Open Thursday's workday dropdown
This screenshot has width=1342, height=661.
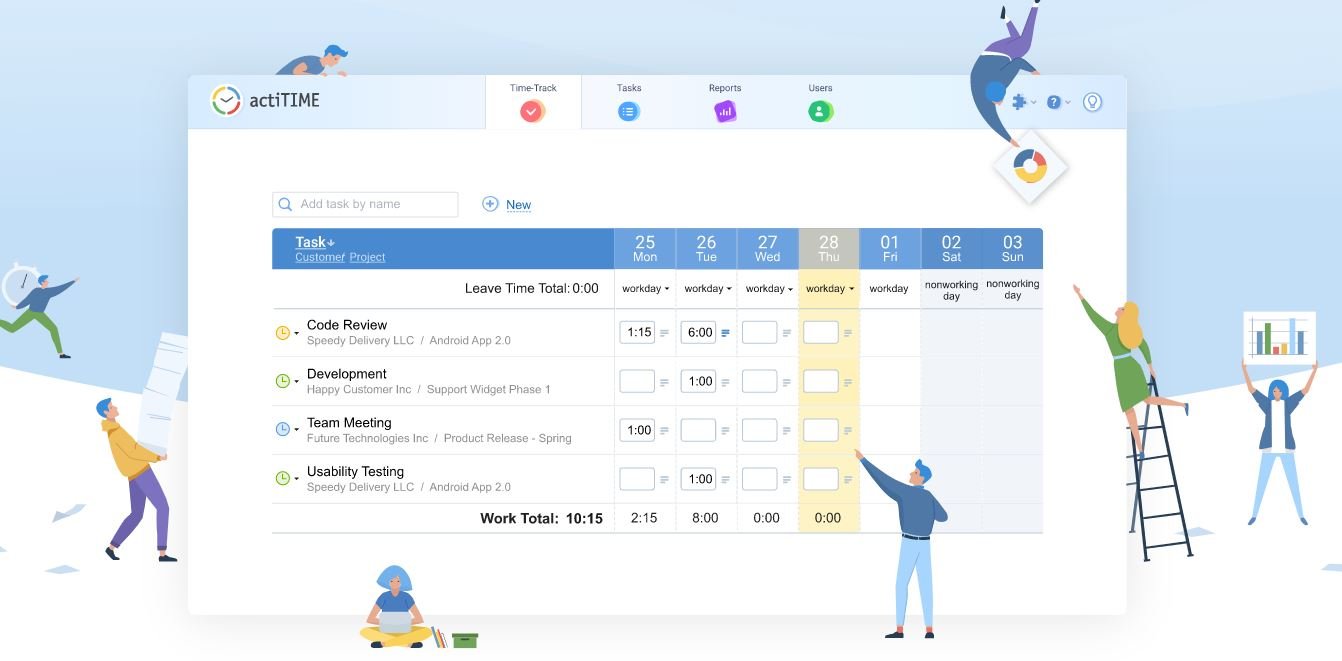point(829,289)
